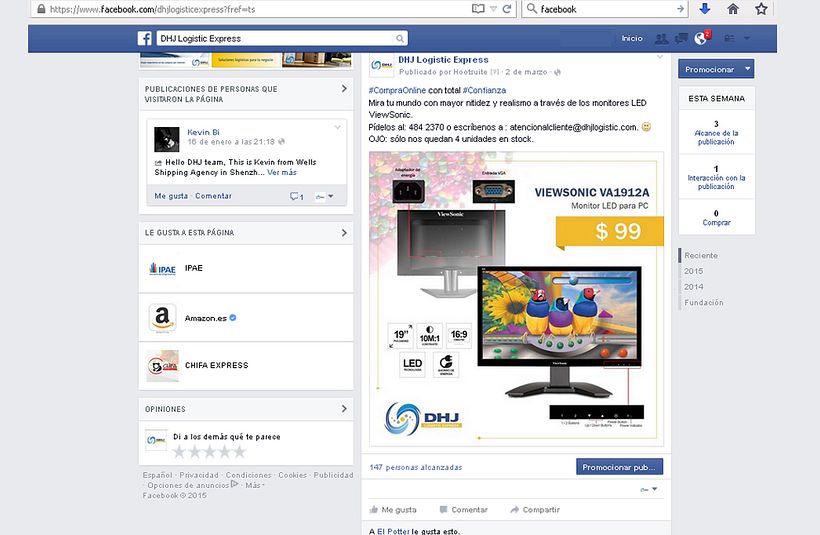Click Privacidad footer link
The height and width of the screenshot is (535, 820).
(x=199, y=475)
